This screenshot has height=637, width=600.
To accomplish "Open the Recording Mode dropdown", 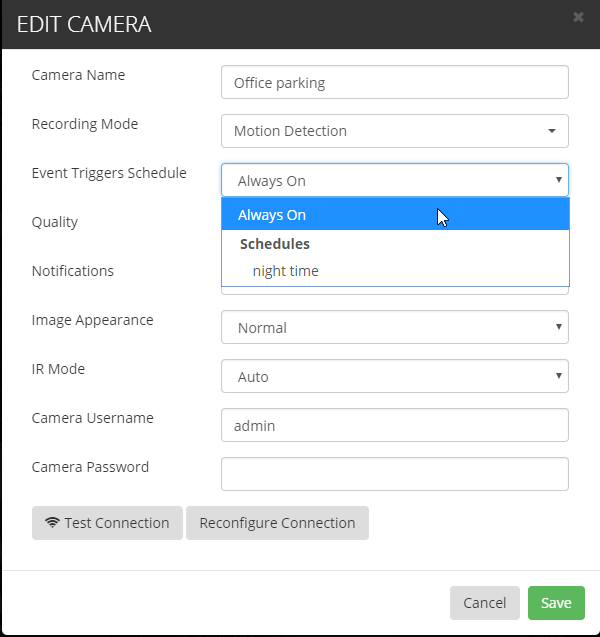I will (394, 131).
